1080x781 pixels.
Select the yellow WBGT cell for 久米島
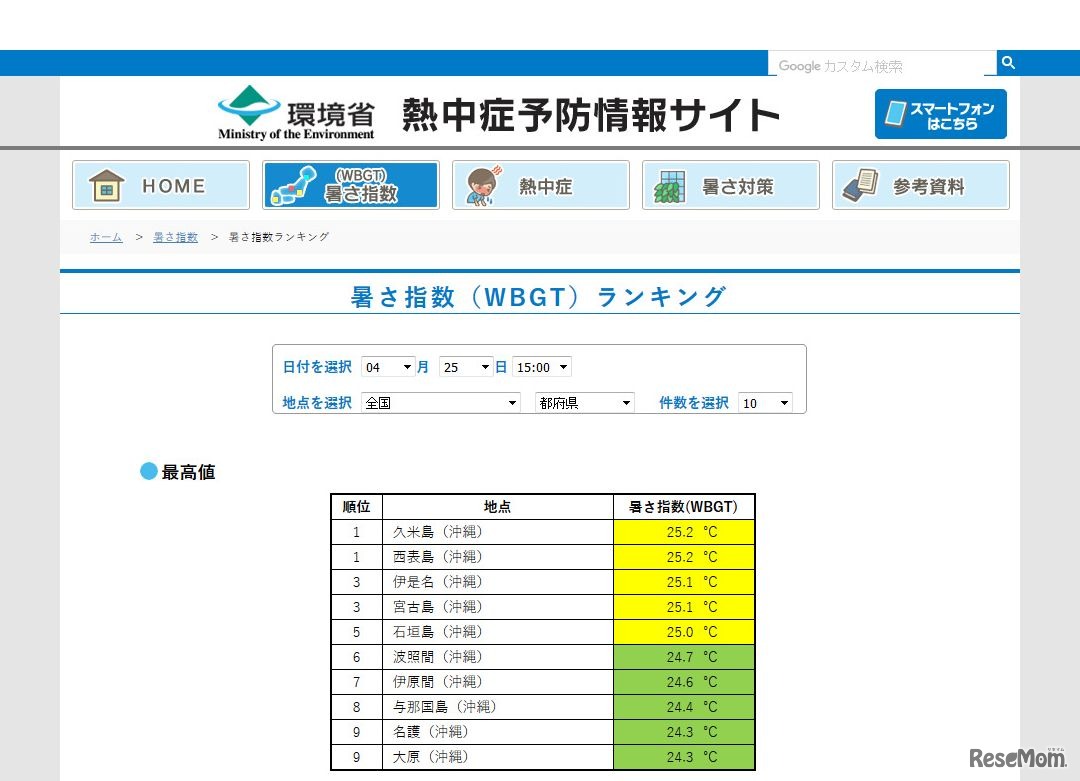(683, 532)
